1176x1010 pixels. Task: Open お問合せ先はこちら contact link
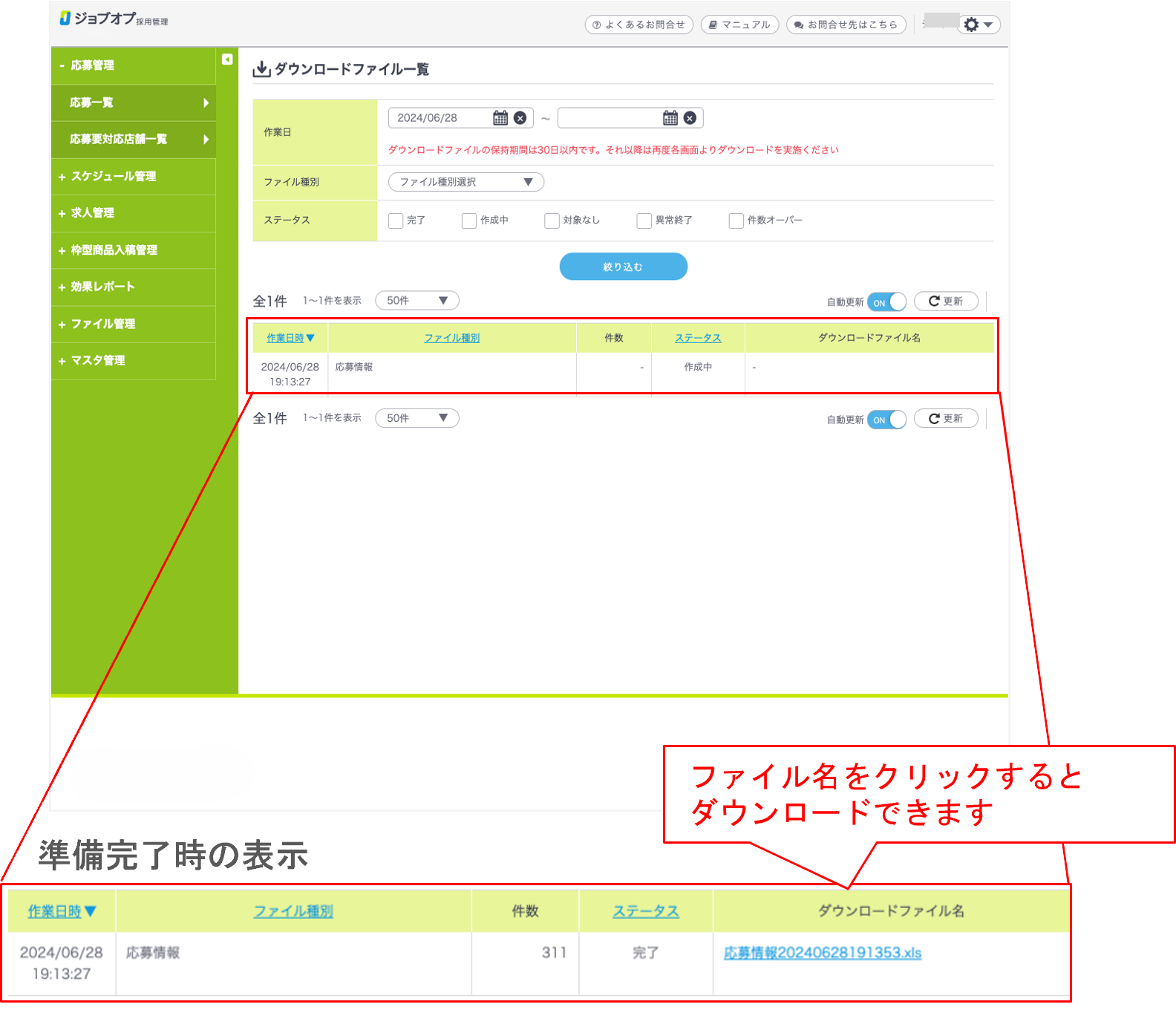click(846, 25)
